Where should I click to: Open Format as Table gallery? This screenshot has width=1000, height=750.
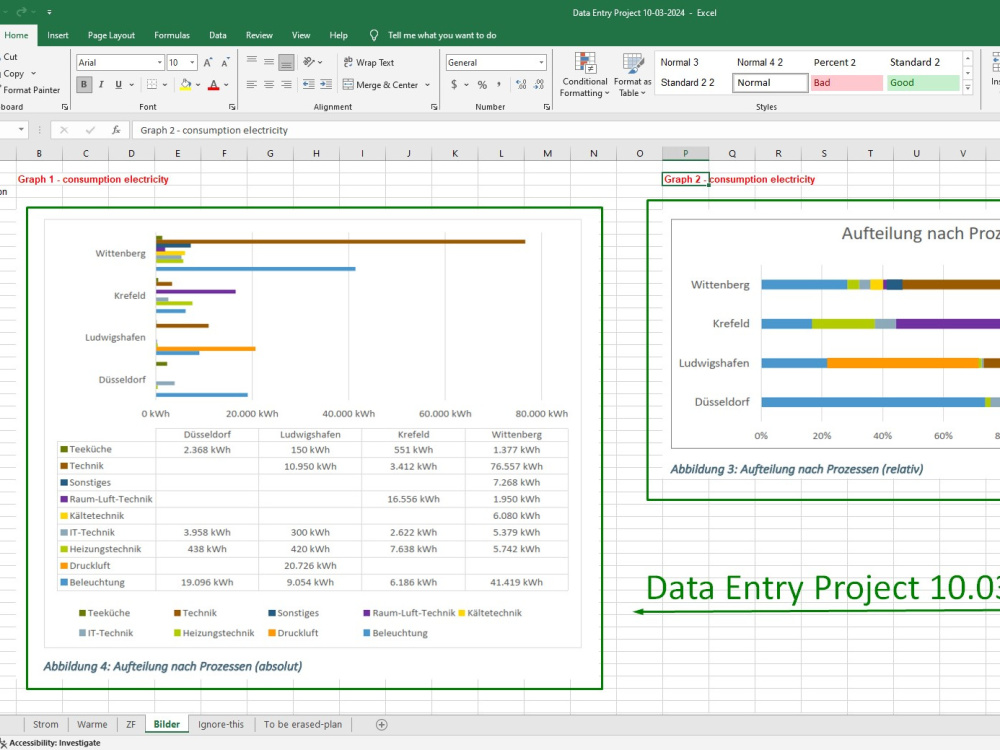click(x=633, y=75)
